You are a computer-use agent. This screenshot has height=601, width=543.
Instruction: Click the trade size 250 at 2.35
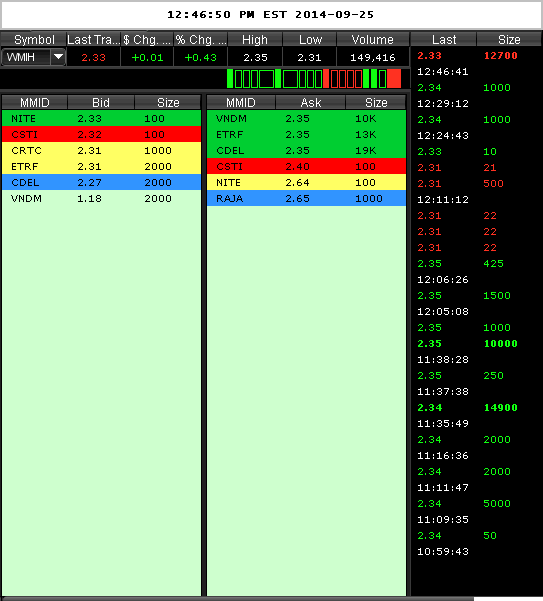point(494,376)
